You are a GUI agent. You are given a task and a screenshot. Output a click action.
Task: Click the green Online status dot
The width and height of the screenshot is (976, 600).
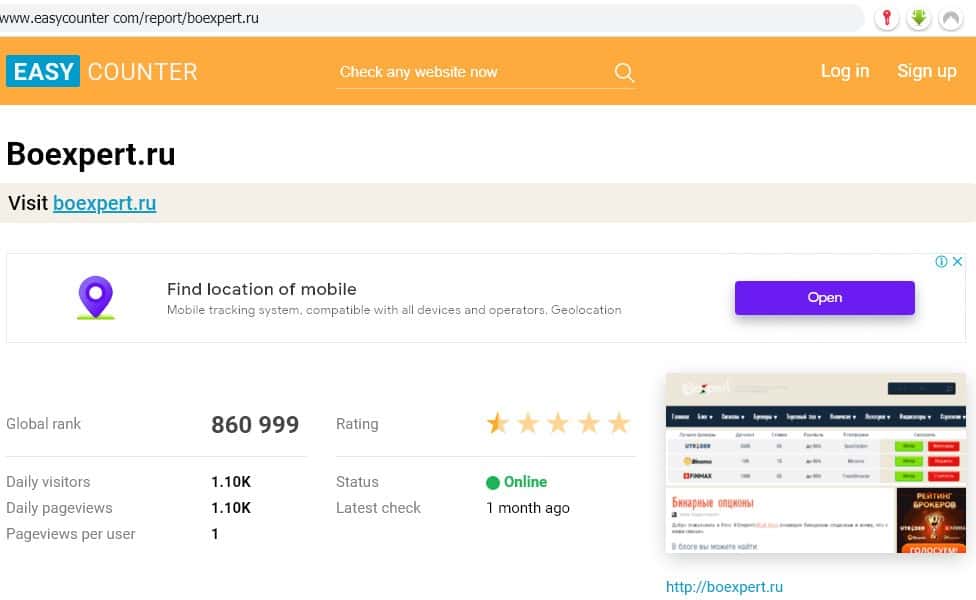tap(492, 482)
